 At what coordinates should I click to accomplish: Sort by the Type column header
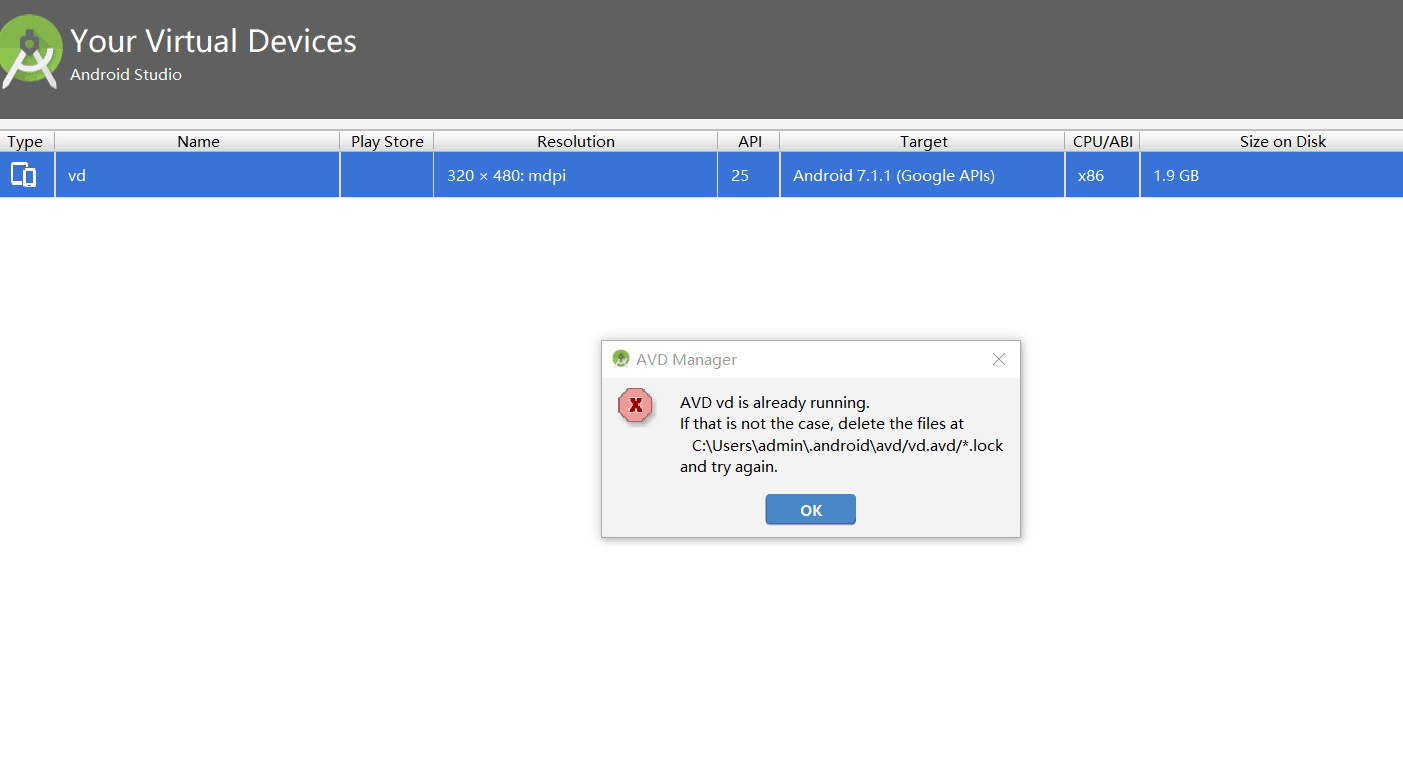click(x=26, y=141)
